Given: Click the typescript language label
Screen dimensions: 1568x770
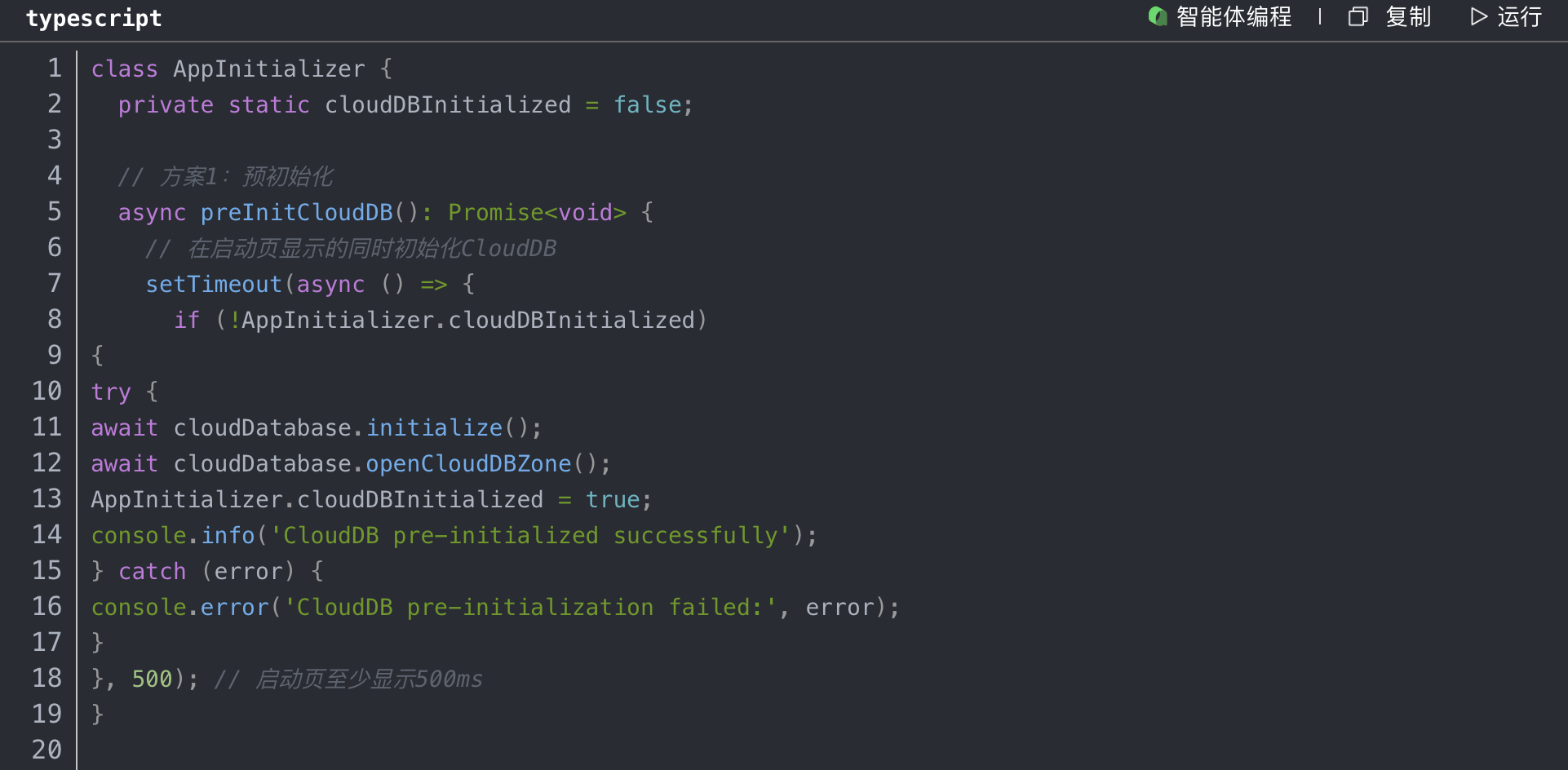Looking at the screenshot, I should [x=94, y=18].
